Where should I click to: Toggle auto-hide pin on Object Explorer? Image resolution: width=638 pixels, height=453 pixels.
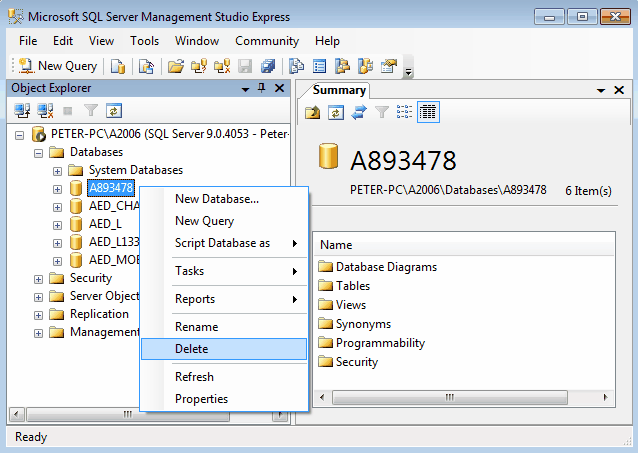click(262, 88)
